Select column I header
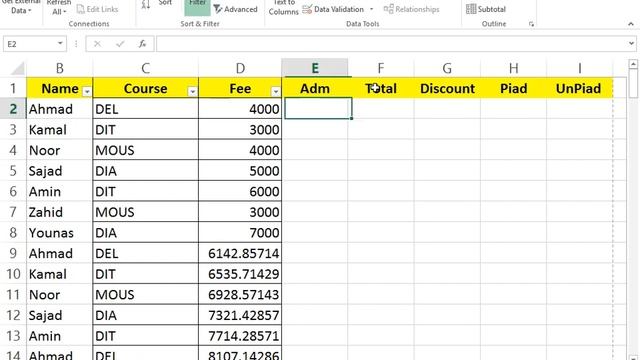 pos(579,68)
